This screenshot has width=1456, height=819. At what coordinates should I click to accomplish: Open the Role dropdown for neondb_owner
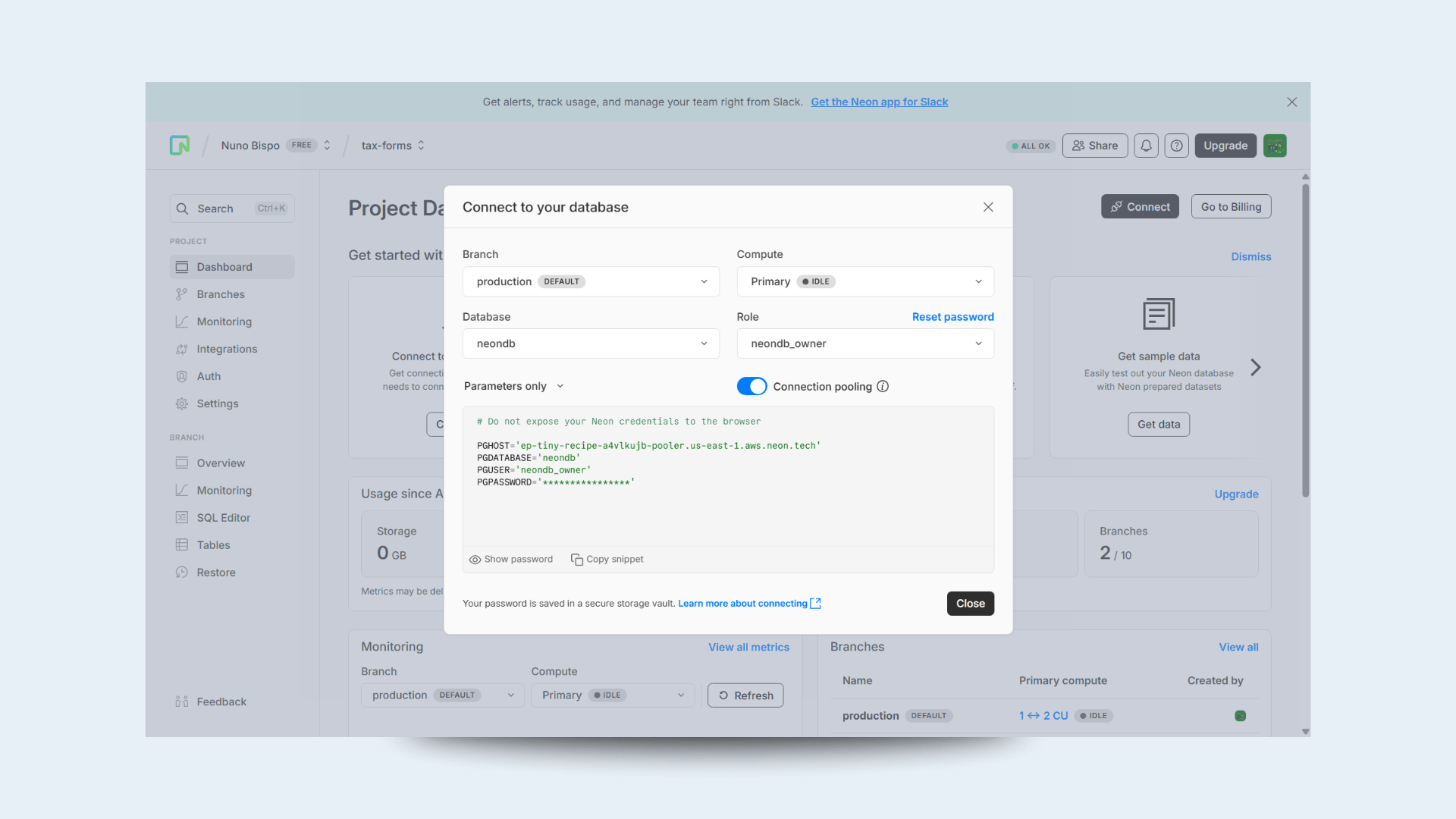pos(864,344)
